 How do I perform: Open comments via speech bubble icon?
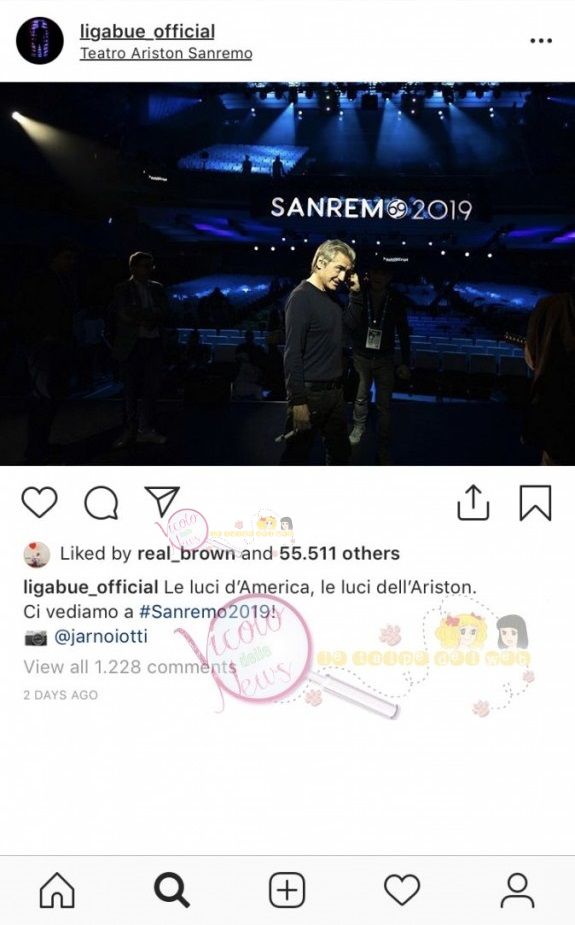click(101, 503)
